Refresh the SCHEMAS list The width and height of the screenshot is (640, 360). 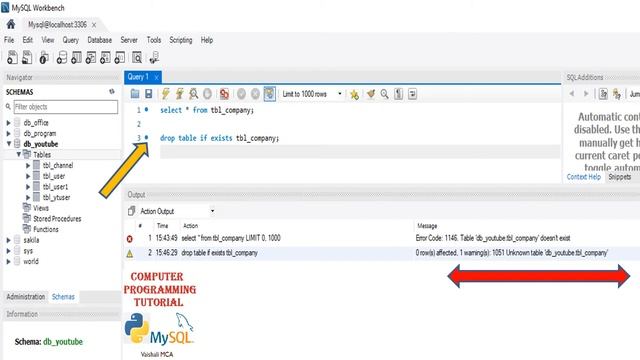[112, 91]
